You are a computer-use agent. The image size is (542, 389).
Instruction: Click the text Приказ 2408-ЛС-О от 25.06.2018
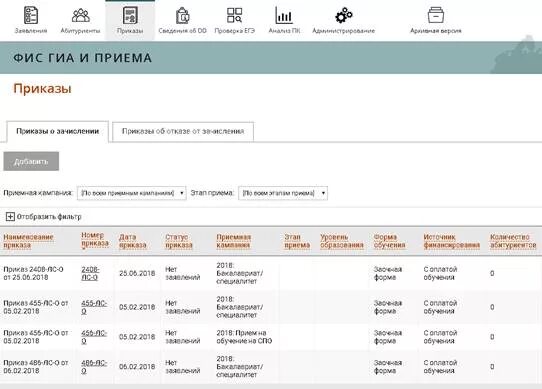point(33,273)
